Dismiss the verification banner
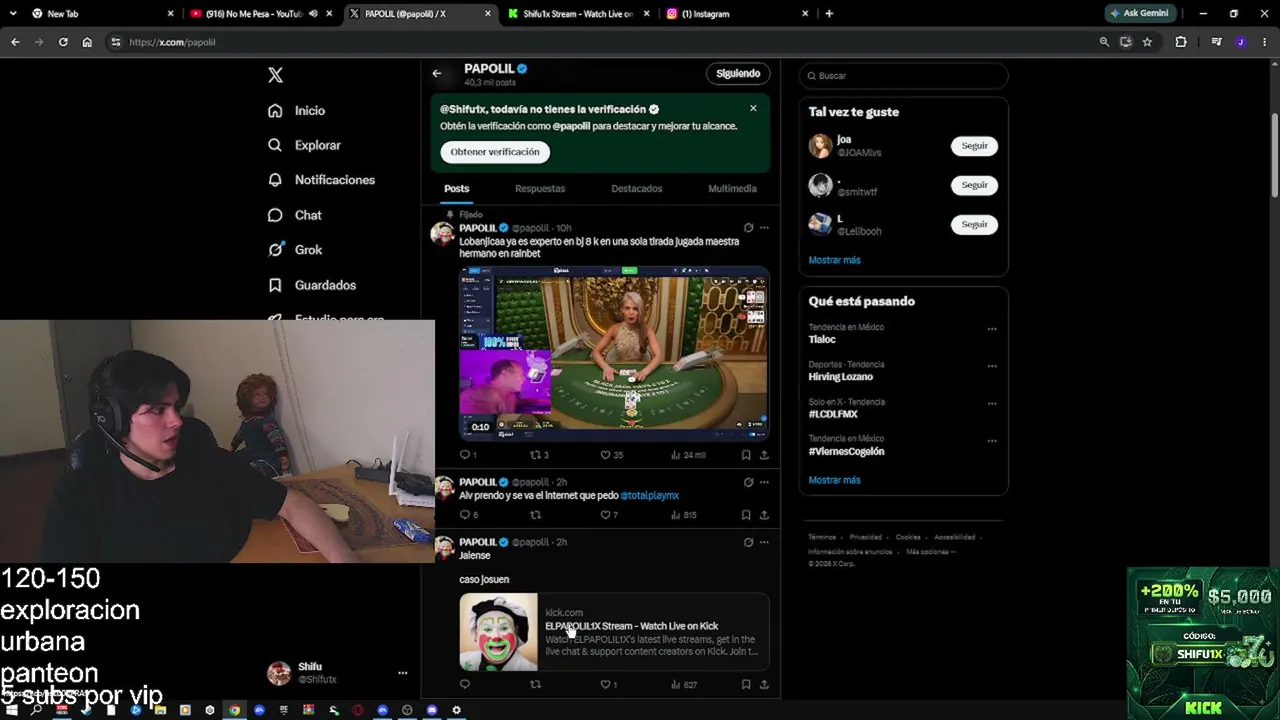This screenshot has height=720, width=1280. point(753,108)
